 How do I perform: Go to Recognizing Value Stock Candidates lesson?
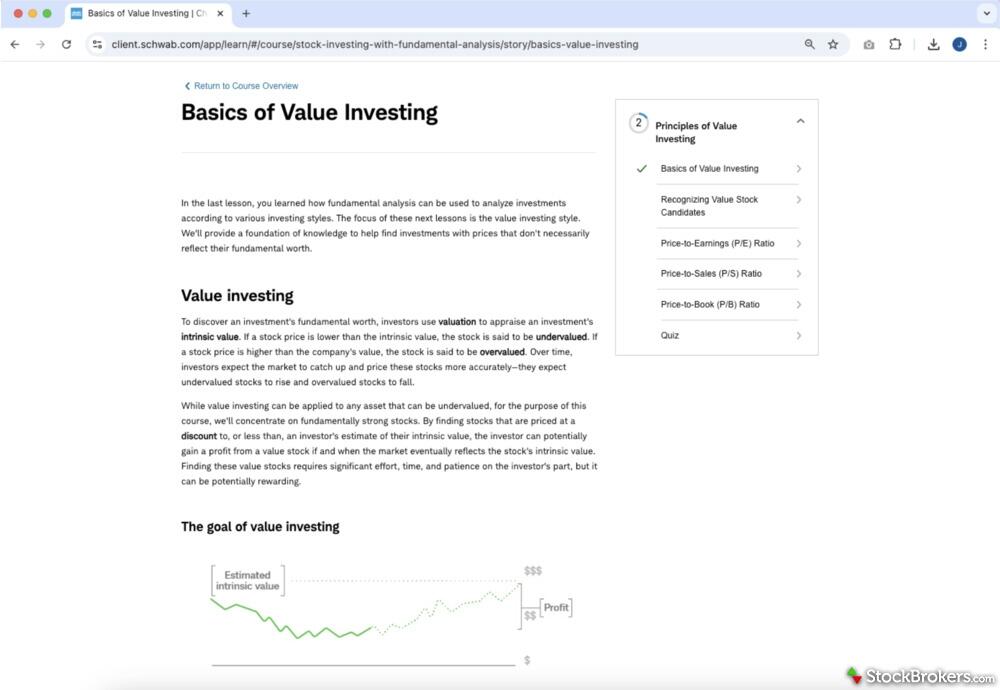pos(709,206)
